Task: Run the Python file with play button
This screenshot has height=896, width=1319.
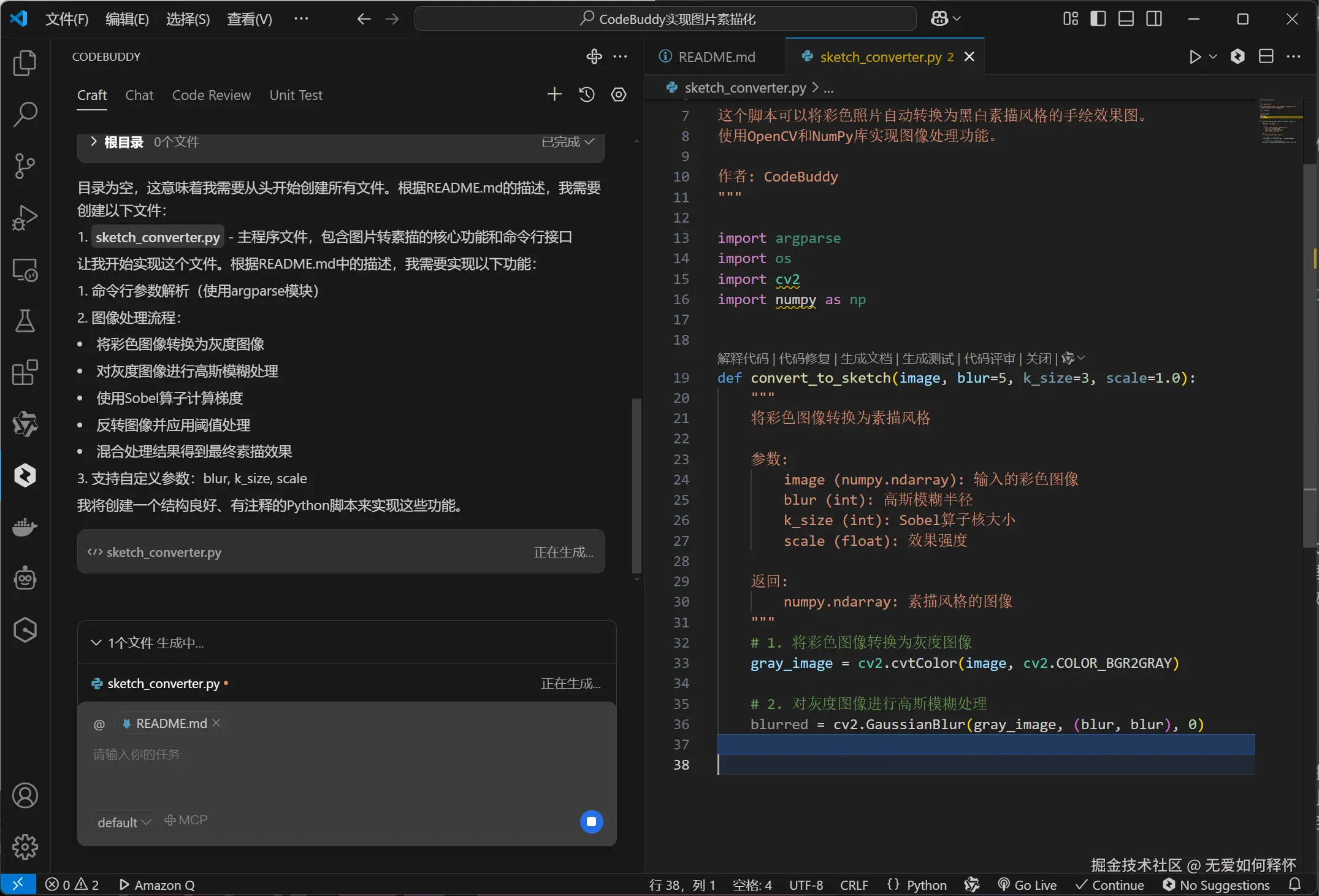Action: (1195, 57)
